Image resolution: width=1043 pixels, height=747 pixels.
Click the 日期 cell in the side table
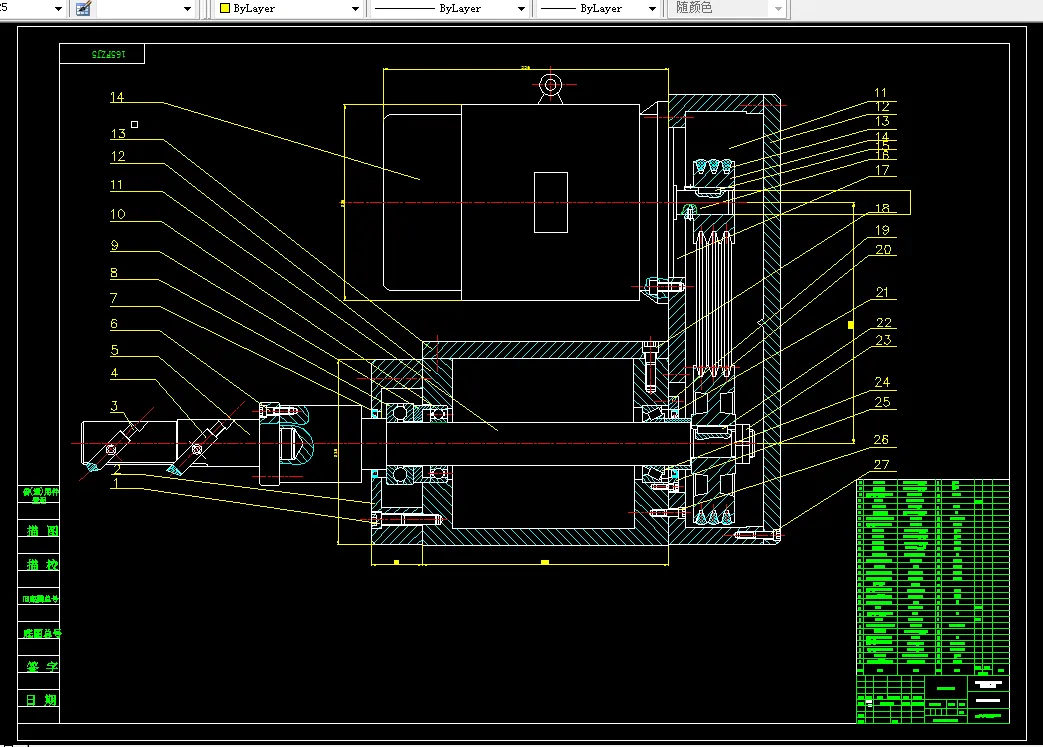[x=39, y=700]
